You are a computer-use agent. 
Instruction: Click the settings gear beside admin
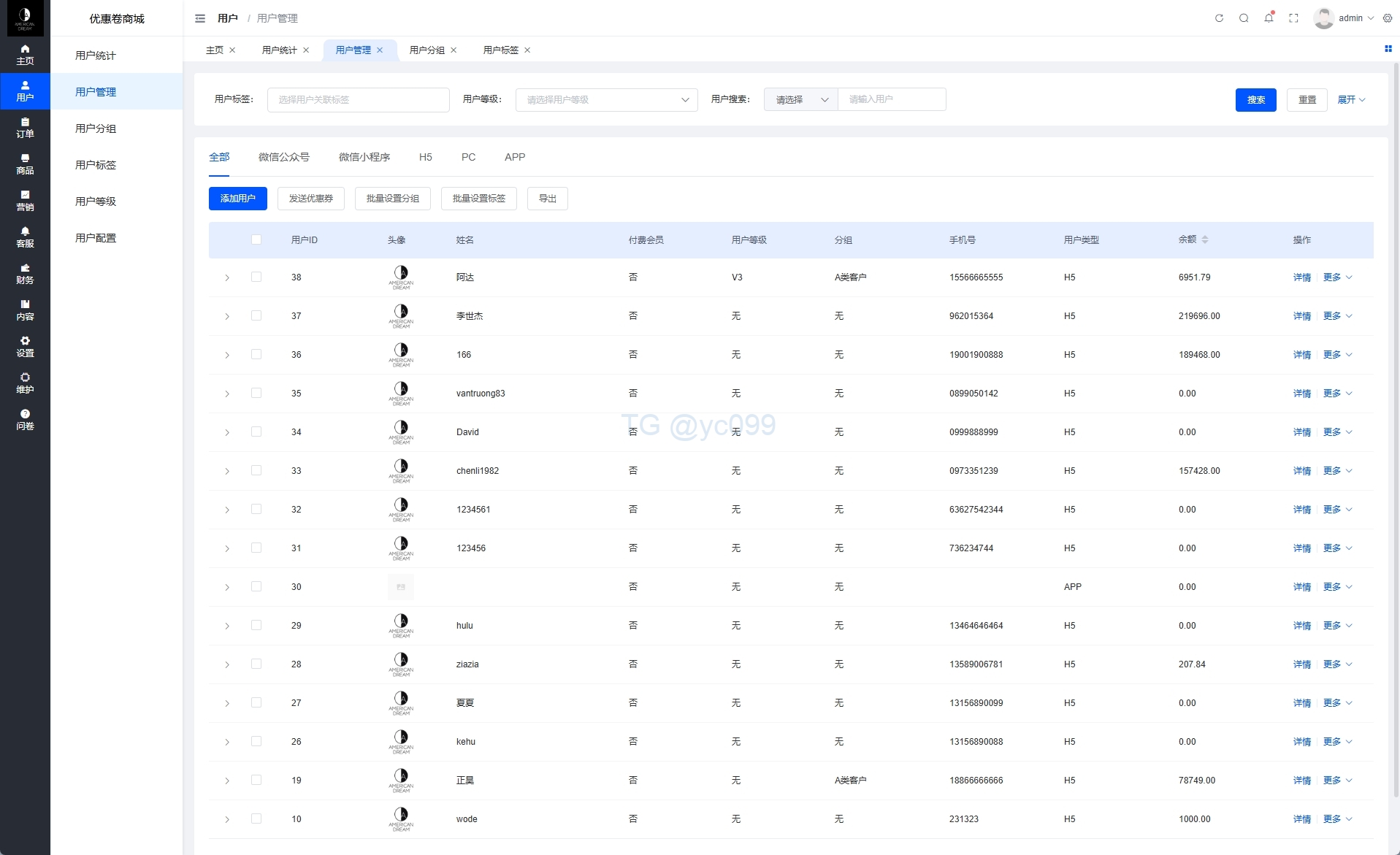coord(1388,18)
